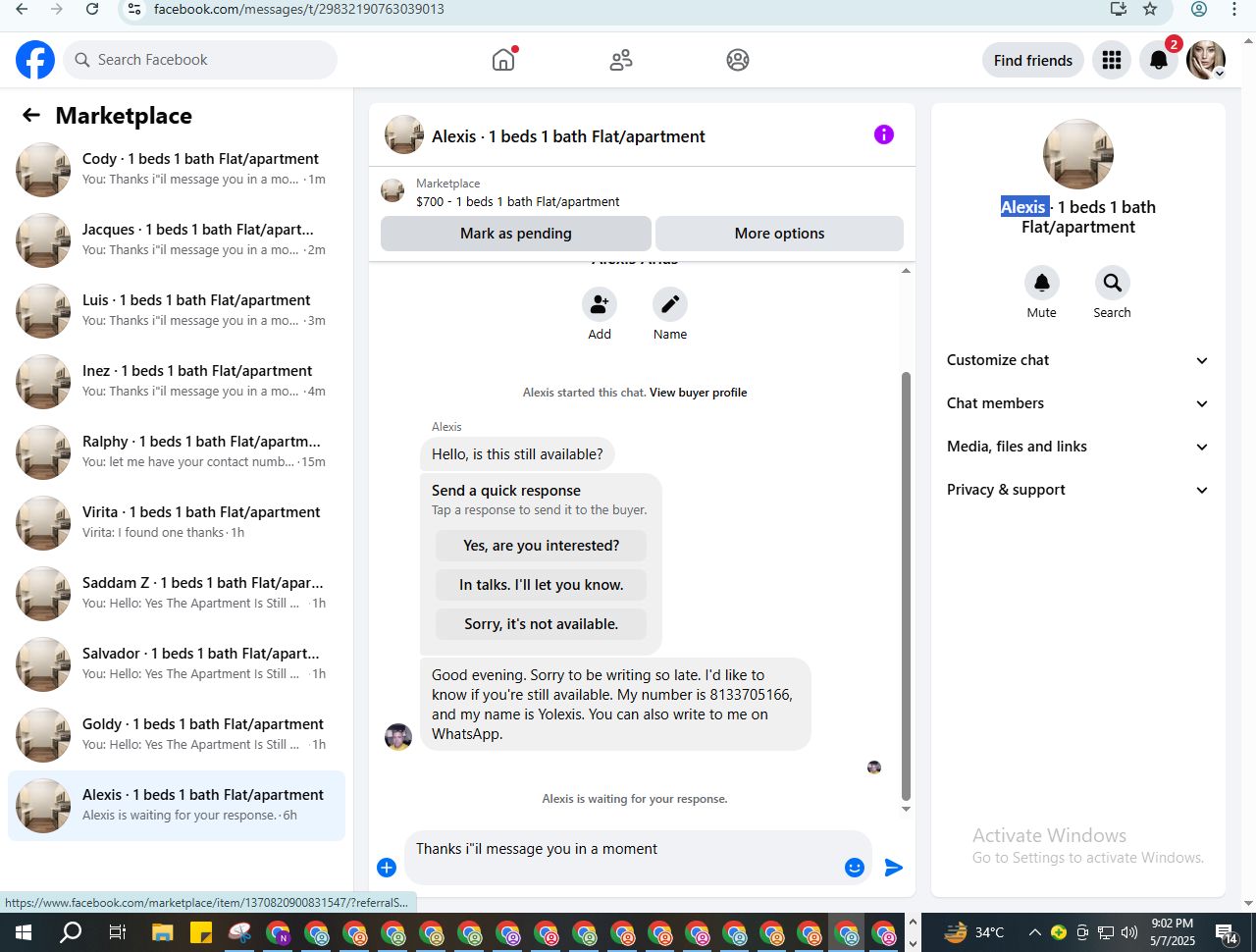Open the Saddam Z apartment conversation
Viewport: 1256px width, 952px height.
click(x=177, y=594)
